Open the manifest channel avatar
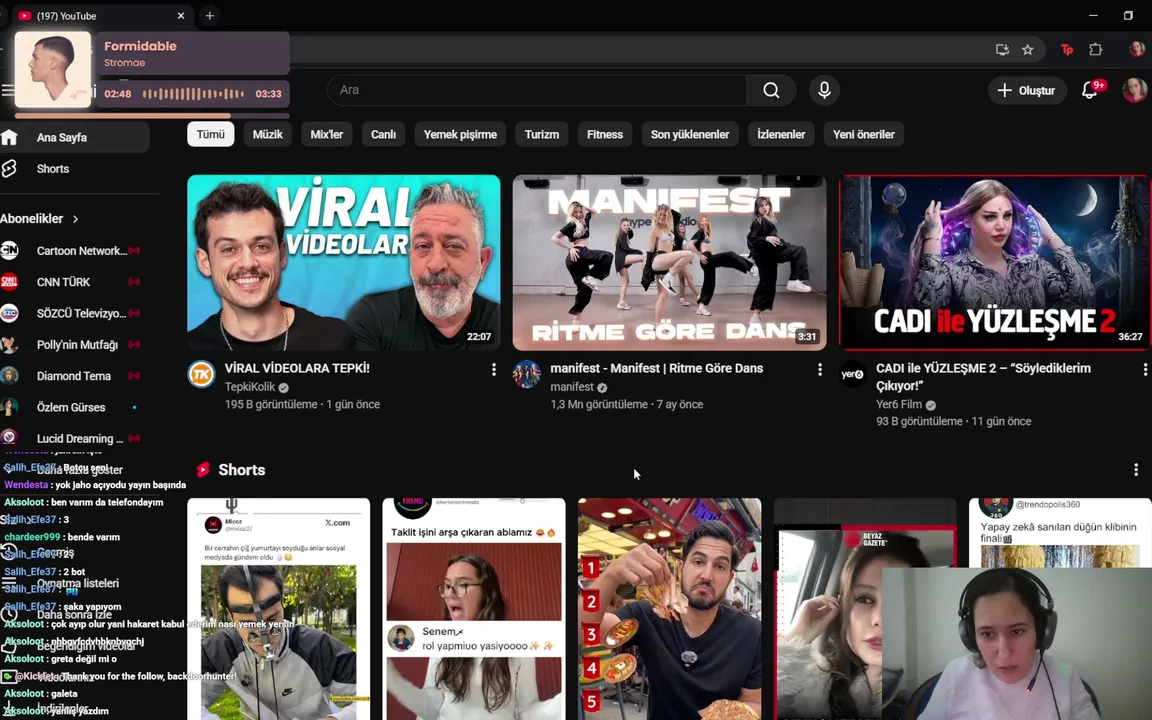 pos(527,374)
